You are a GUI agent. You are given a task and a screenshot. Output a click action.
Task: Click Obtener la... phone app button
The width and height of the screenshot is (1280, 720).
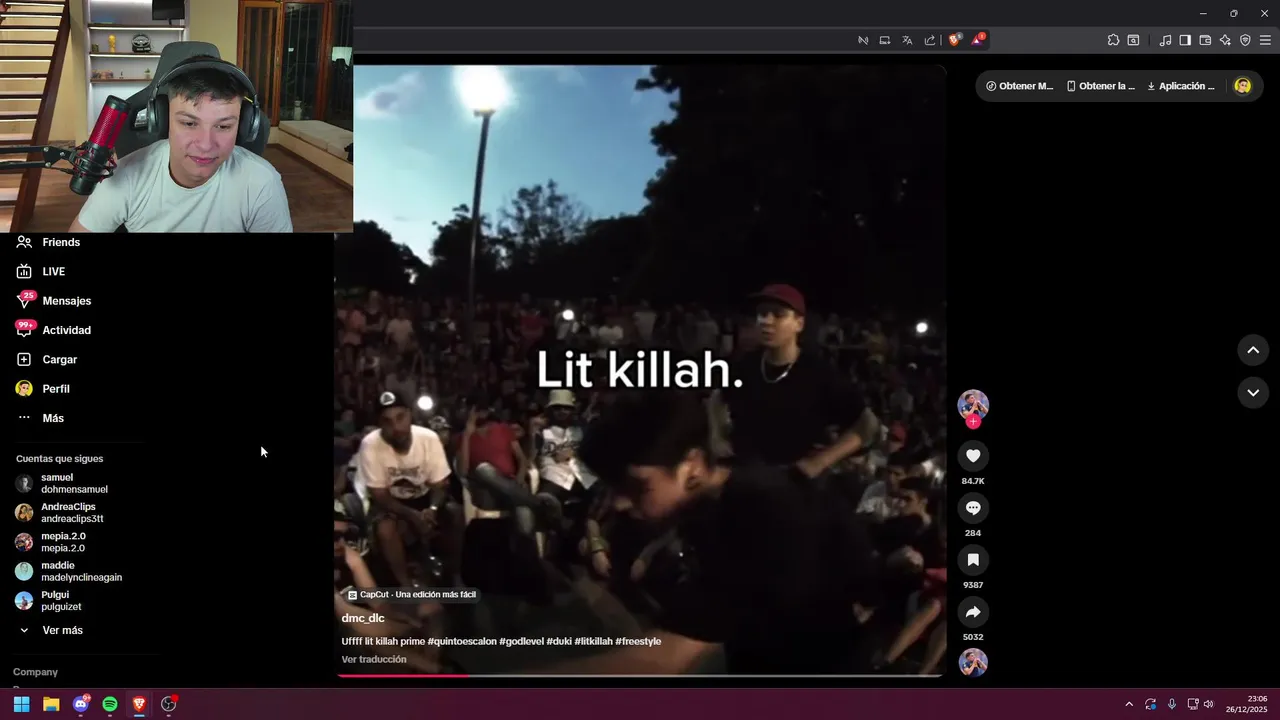[1101, 86]
